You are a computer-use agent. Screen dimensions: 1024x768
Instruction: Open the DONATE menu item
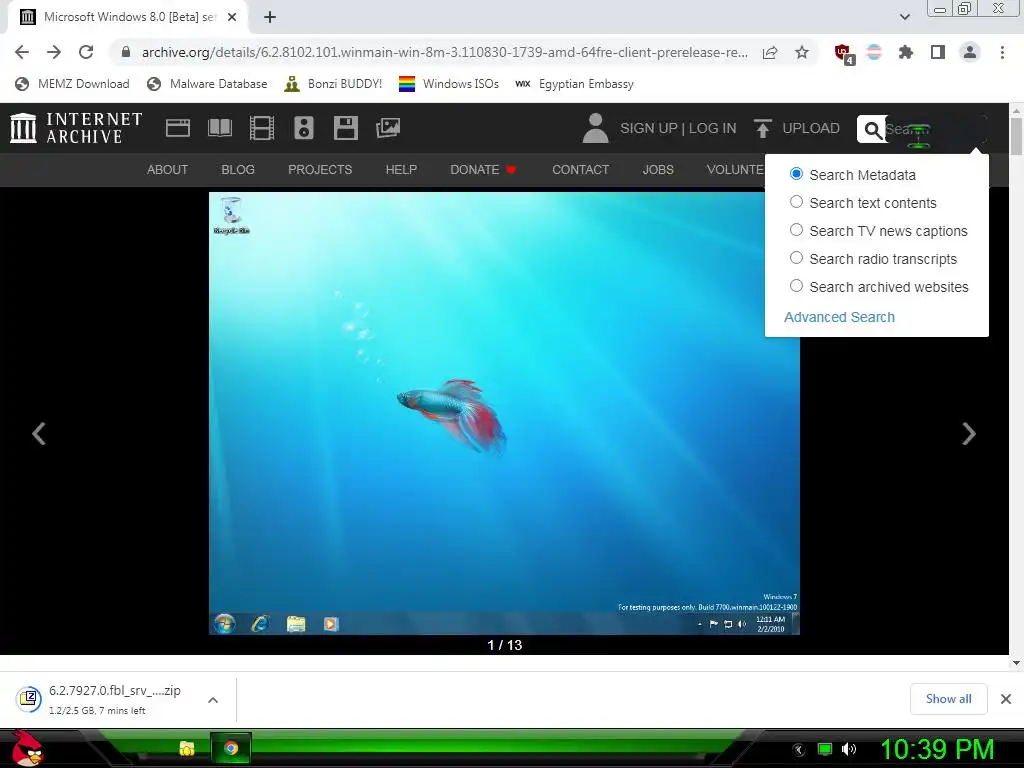pyautogui.click(x=483, y=170)
